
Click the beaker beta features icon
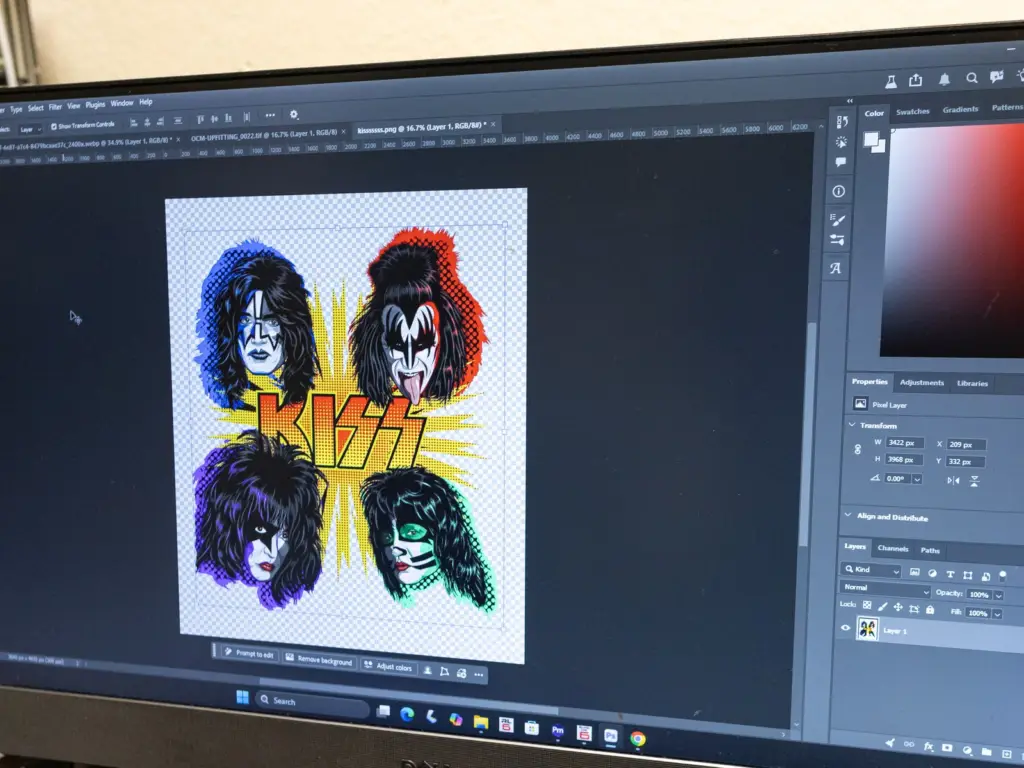point(891,81)
